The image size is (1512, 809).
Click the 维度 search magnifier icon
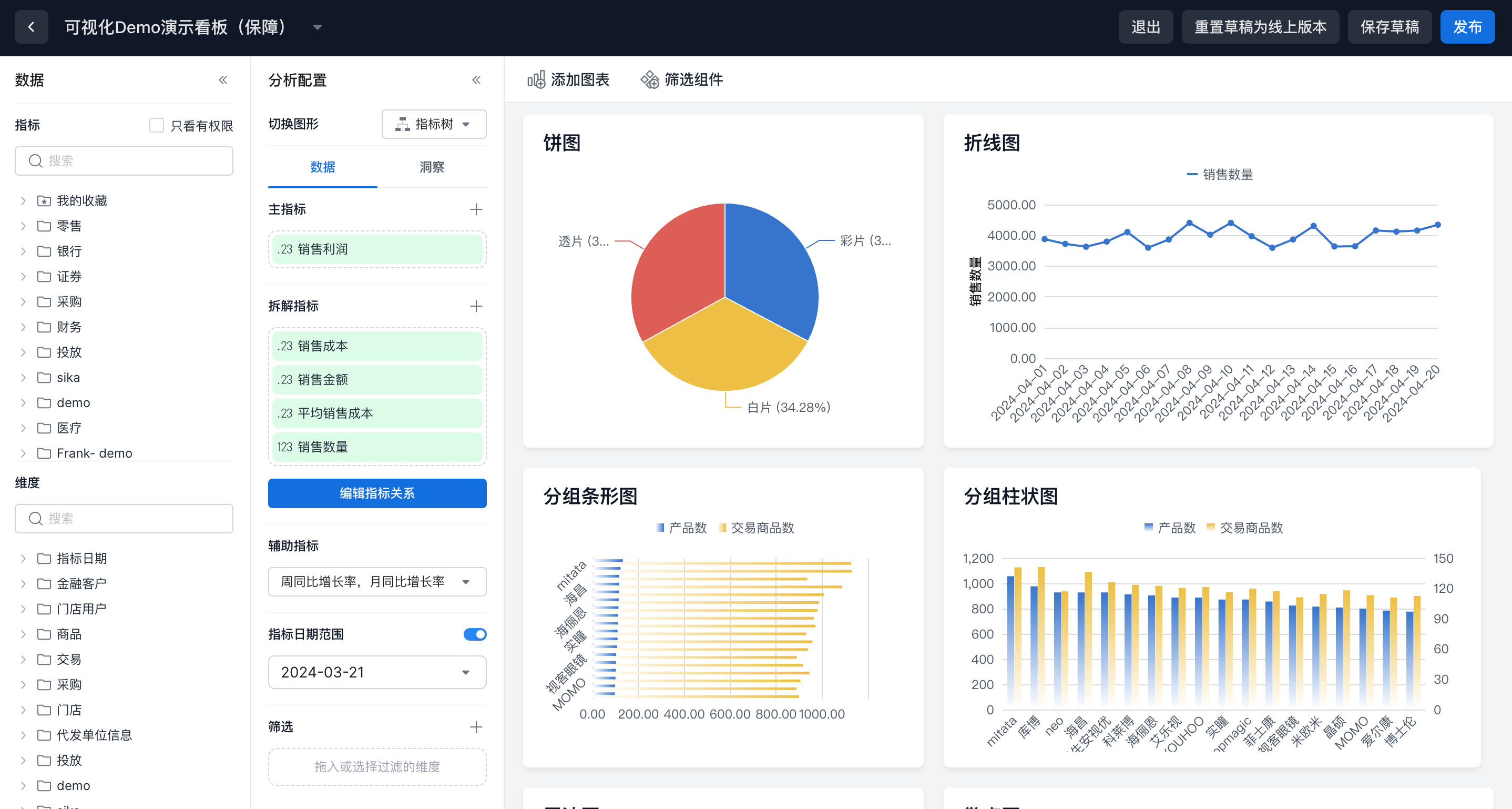coord(36,519)
